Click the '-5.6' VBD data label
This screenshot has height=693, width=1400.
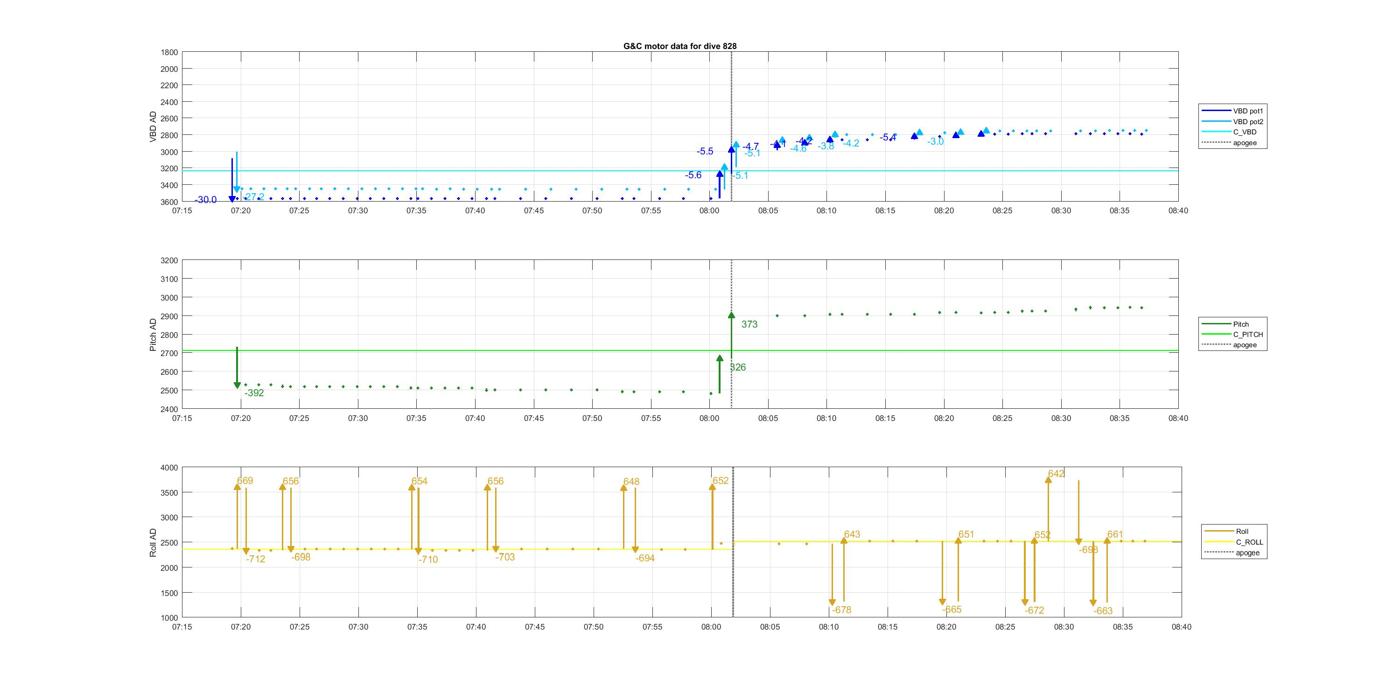coord(693,175)
